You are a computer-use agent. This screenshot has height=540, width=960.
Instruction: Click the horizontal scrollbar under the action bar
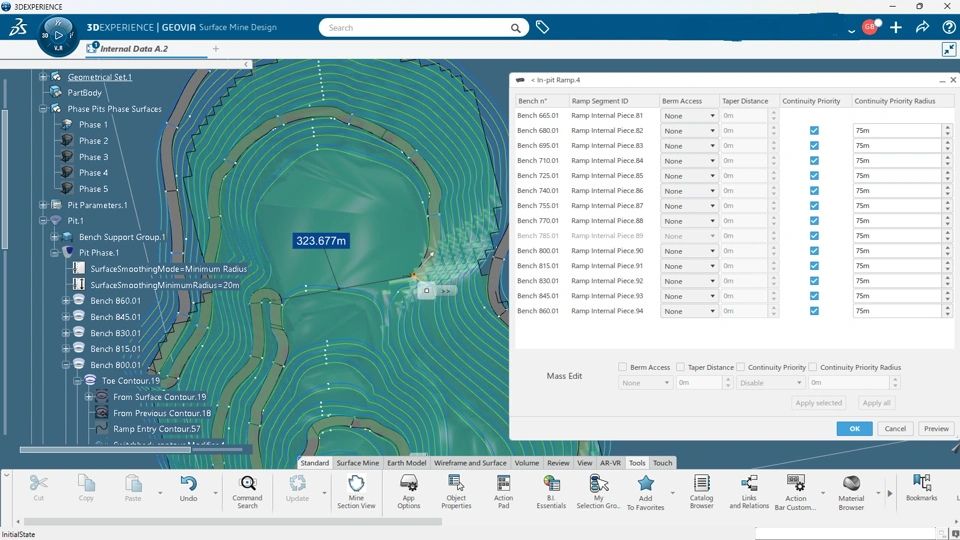pos(230,521)
